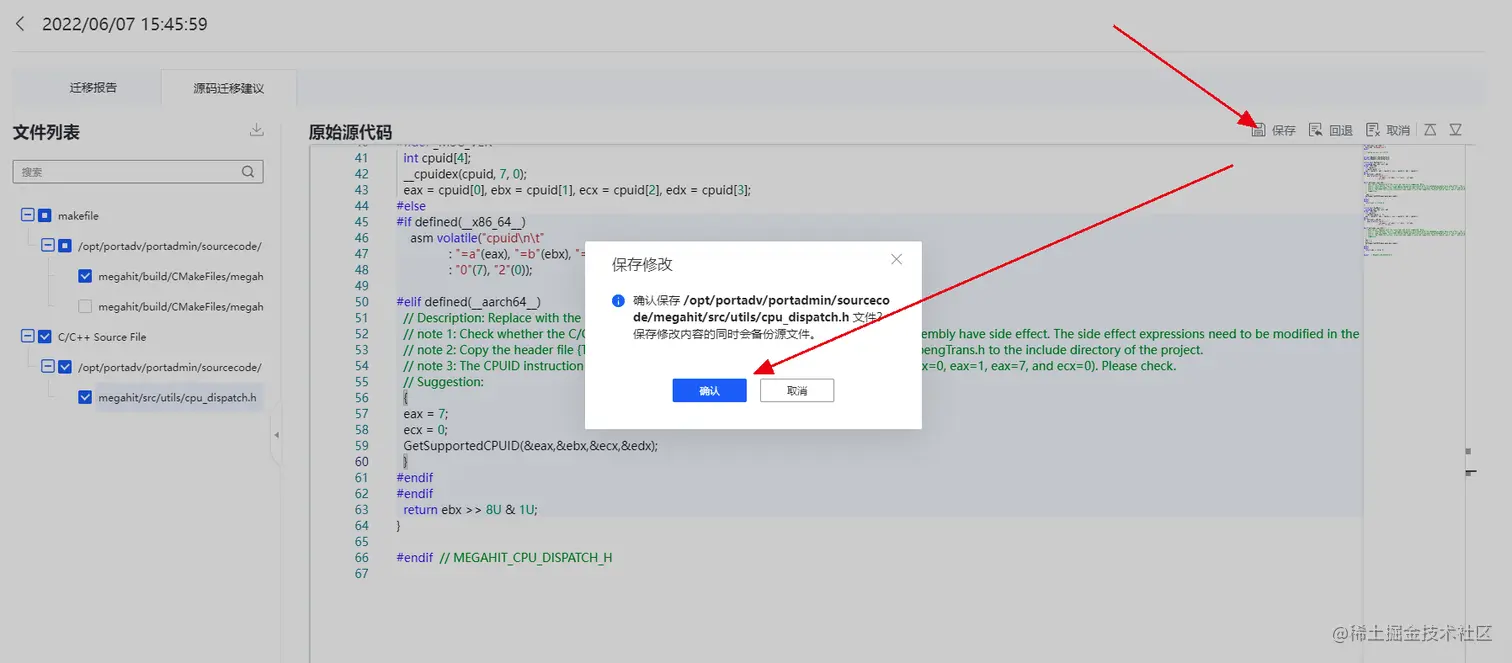Toggle the C/C++ Source File checkbox
Screen dimensions: 1512x663
pyautogui.click(x=45, y=337)
